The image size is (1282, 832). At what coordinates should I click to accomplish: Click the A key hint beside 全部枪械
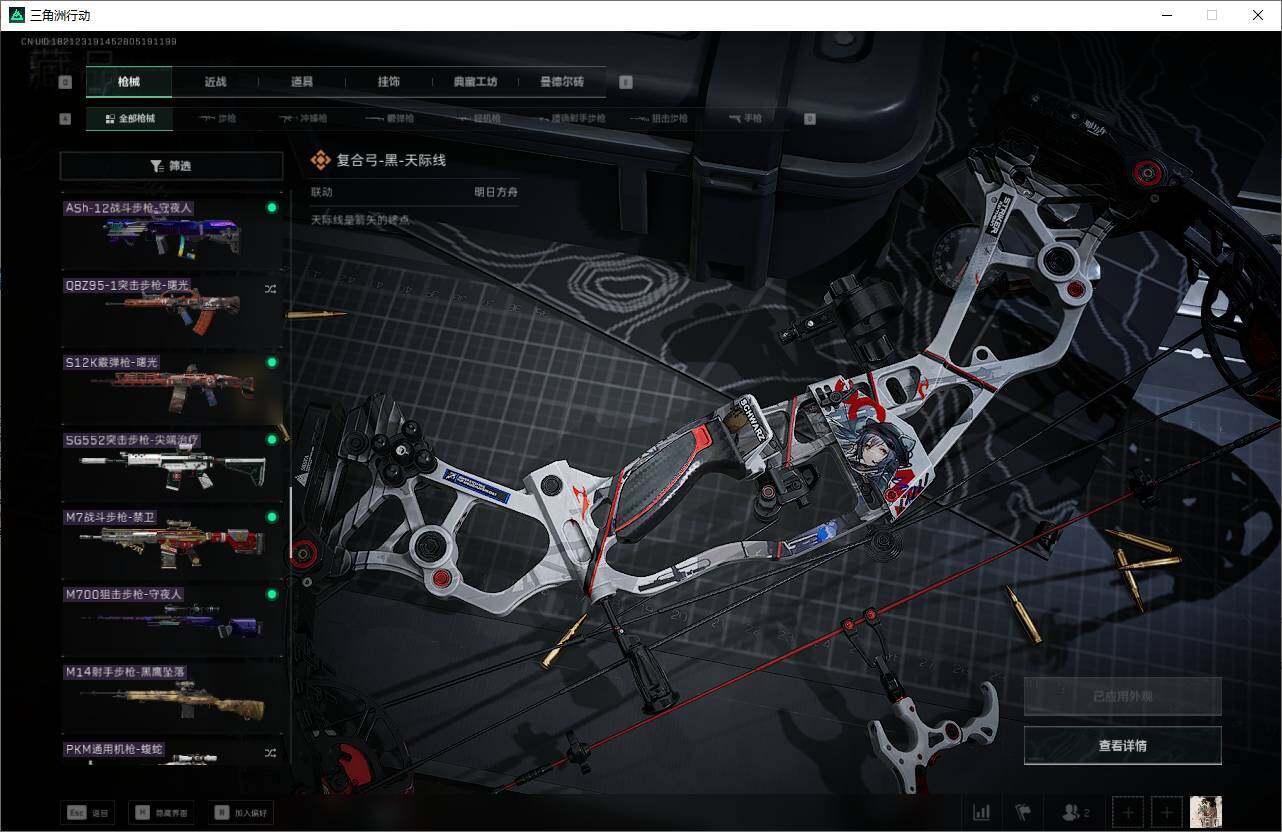[x=66, y=119]
